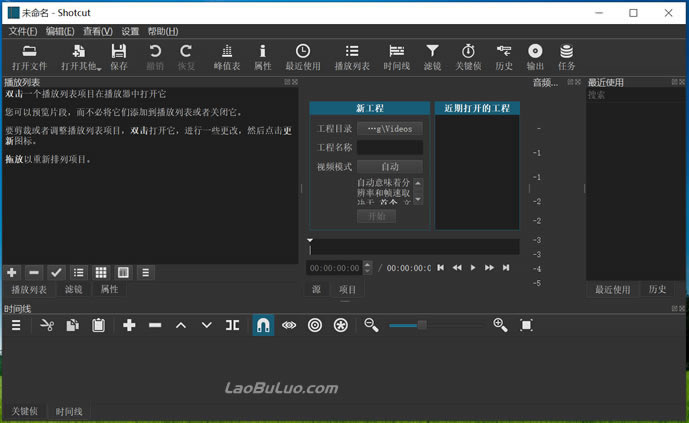Switch playlist to tiles grid view
The height and width of the screenshot is (423, 689).
(101, 272)
